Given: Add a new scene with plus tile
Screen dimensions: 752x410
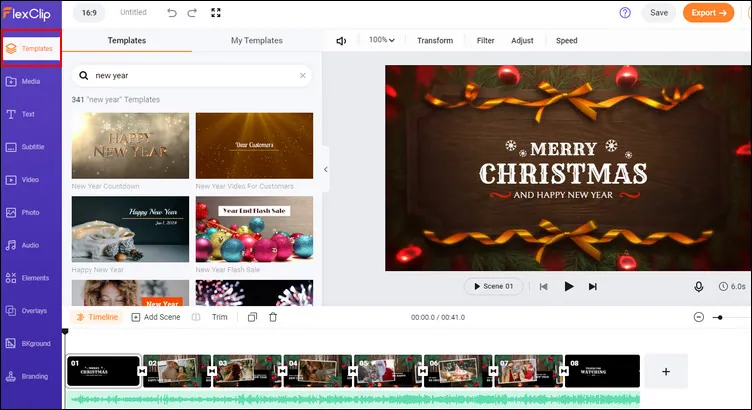Looking at the screenshot, I should (666, 372).
